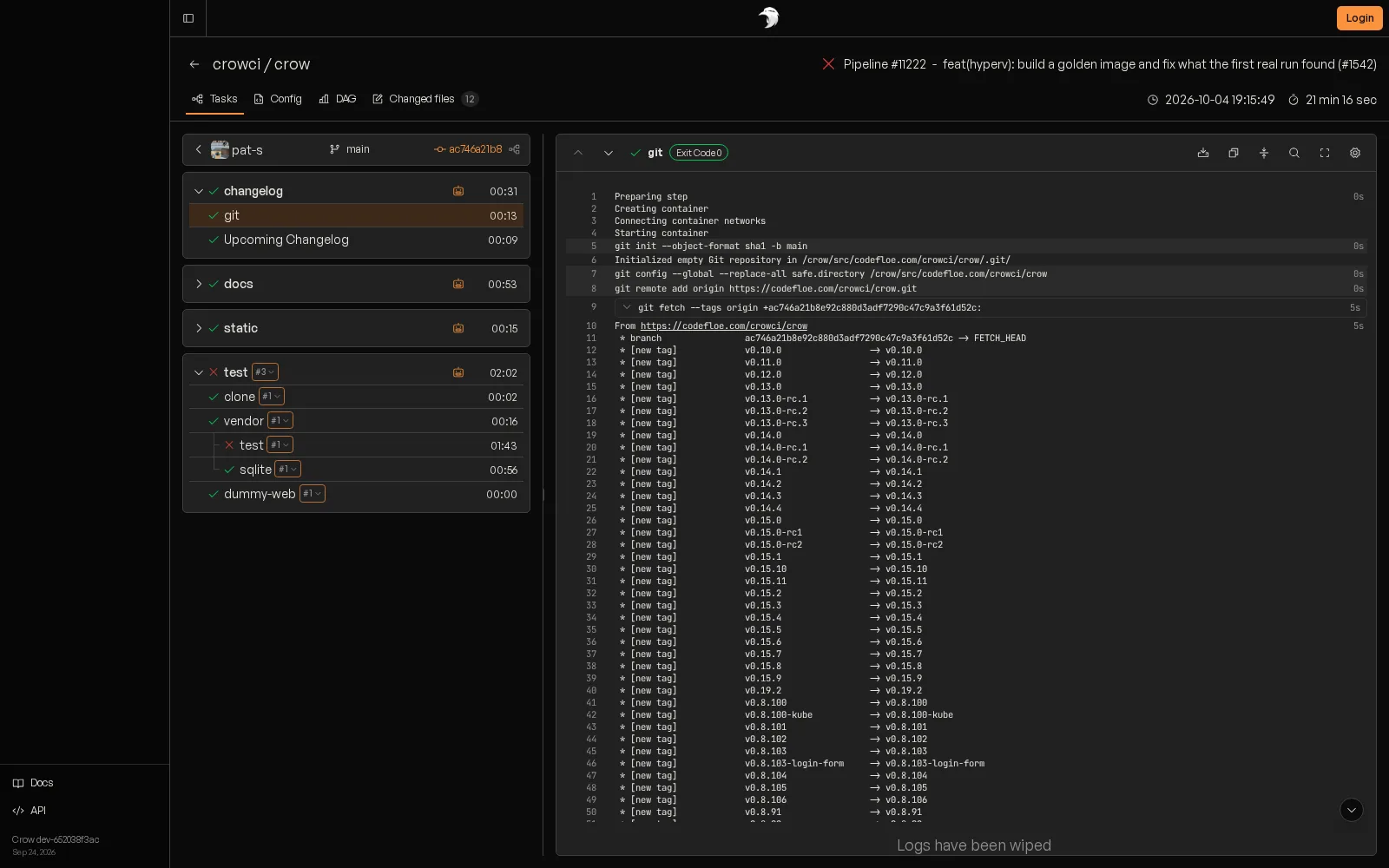This screenshot has width=1389, height=868.
Task: Copy the log output to clipboard
Action: tap(1234, 153)
